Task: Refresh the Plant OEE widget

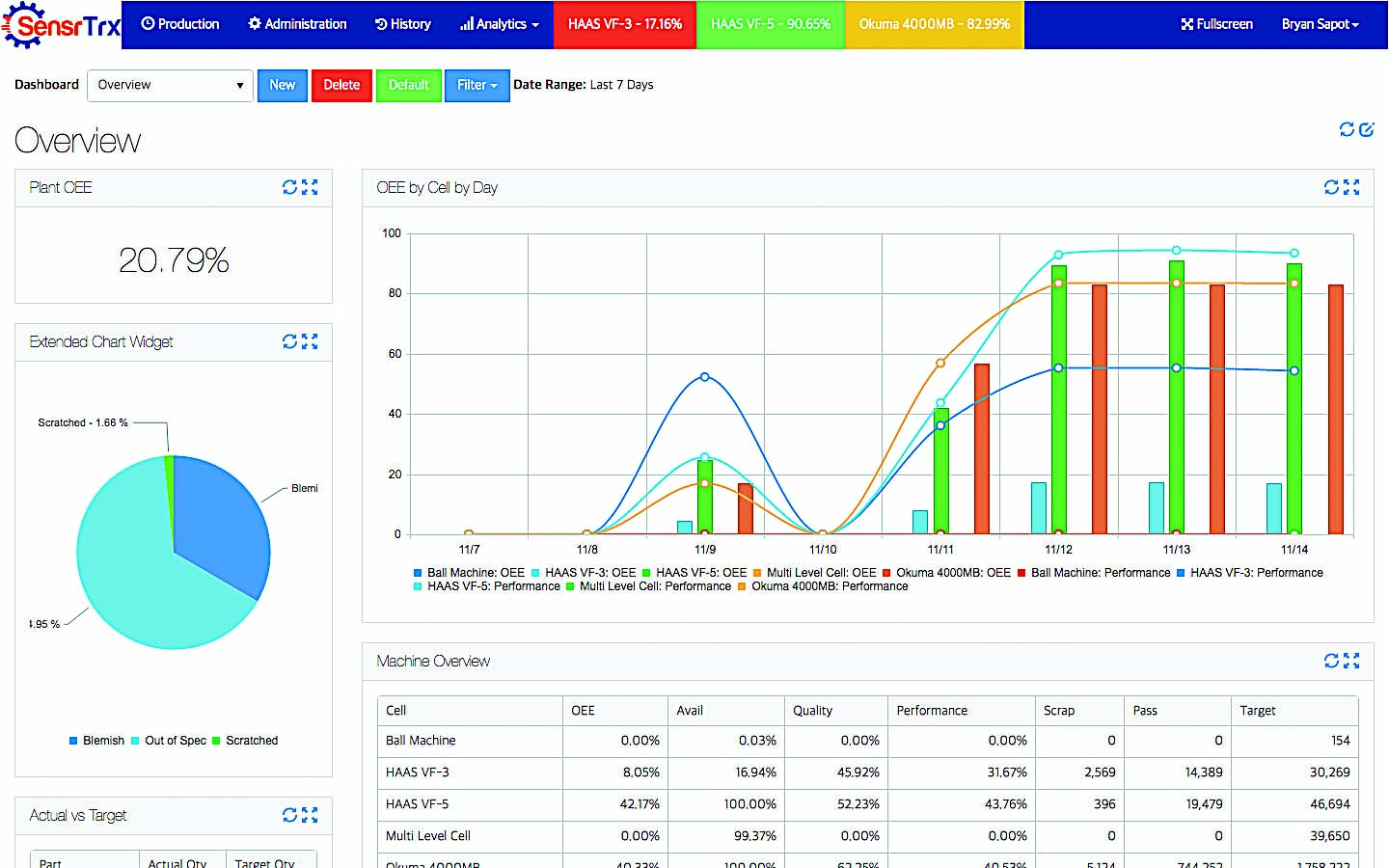Action: click(x=289, y=187)
